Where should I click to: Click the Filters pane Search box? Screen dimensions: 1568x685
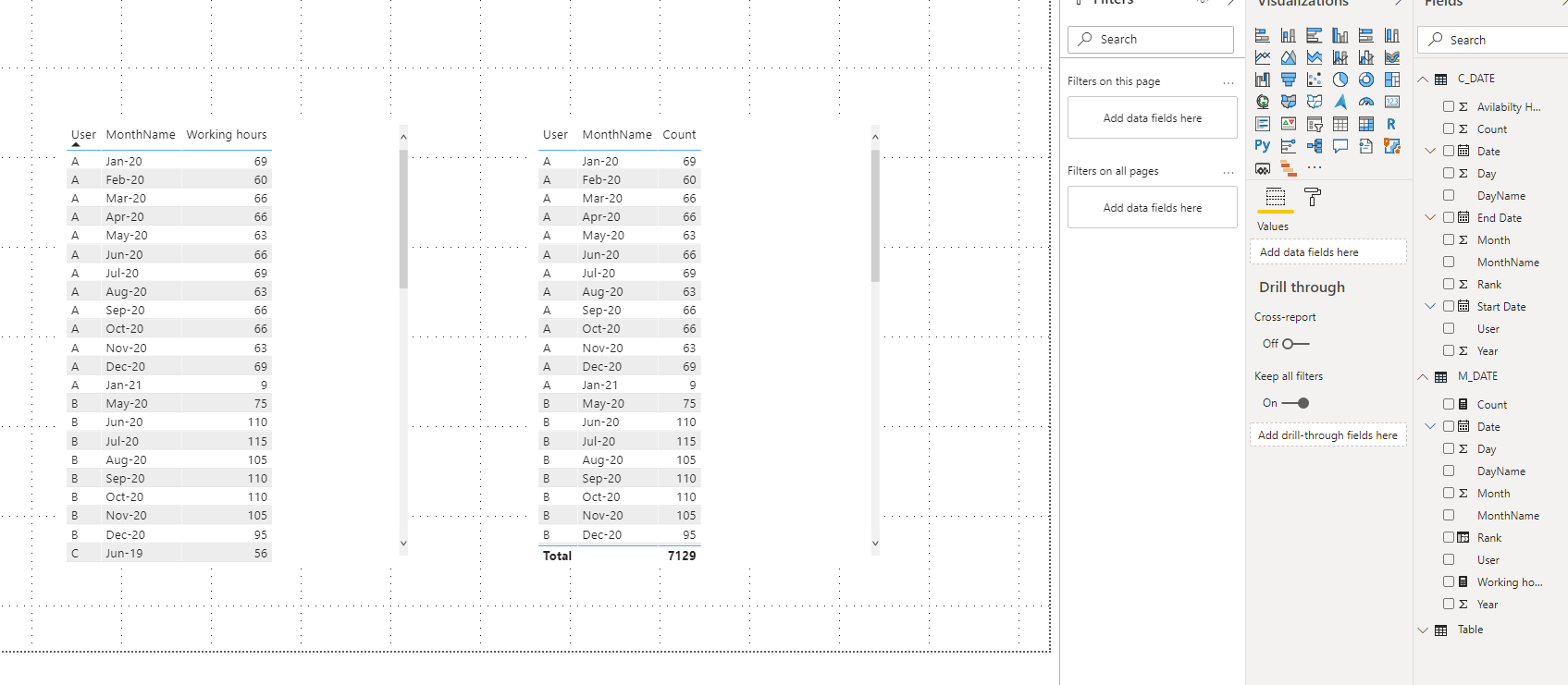[x=1151, y=39]
